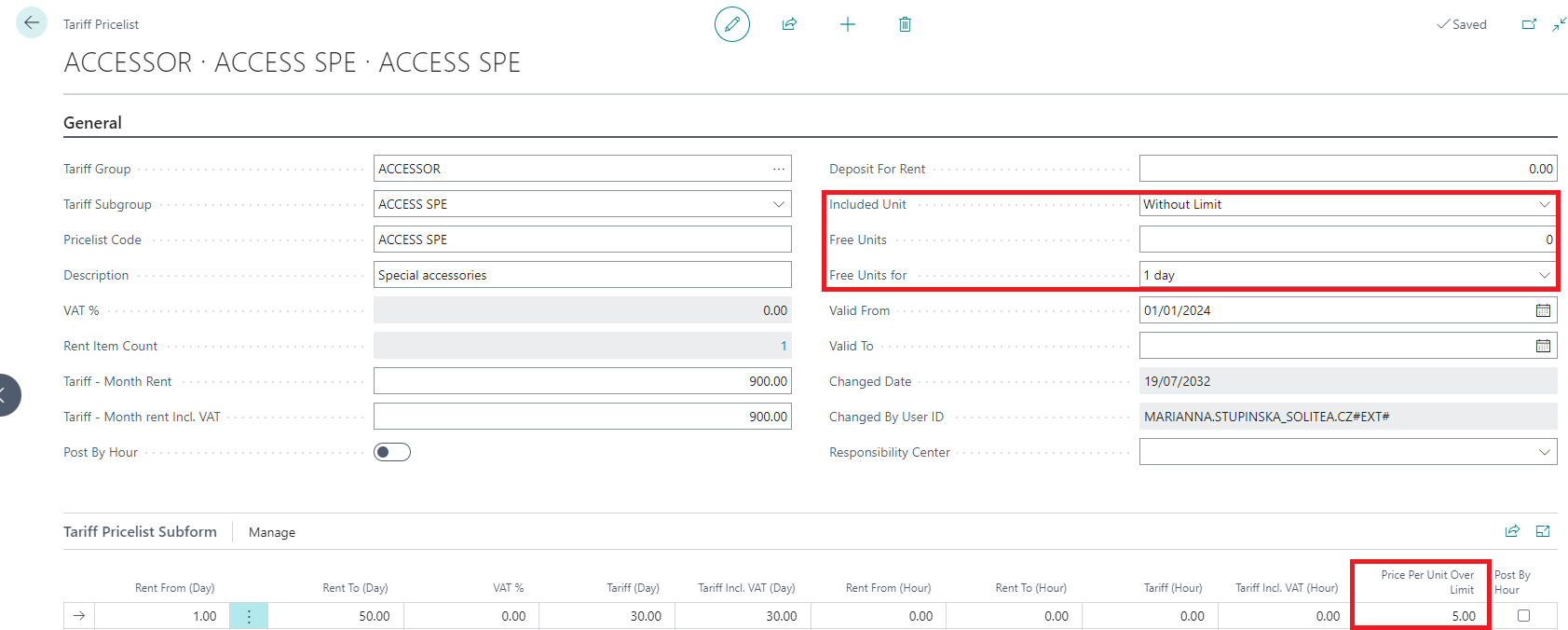
Task: Open page in new window icon
Action: coord(1529,24)
